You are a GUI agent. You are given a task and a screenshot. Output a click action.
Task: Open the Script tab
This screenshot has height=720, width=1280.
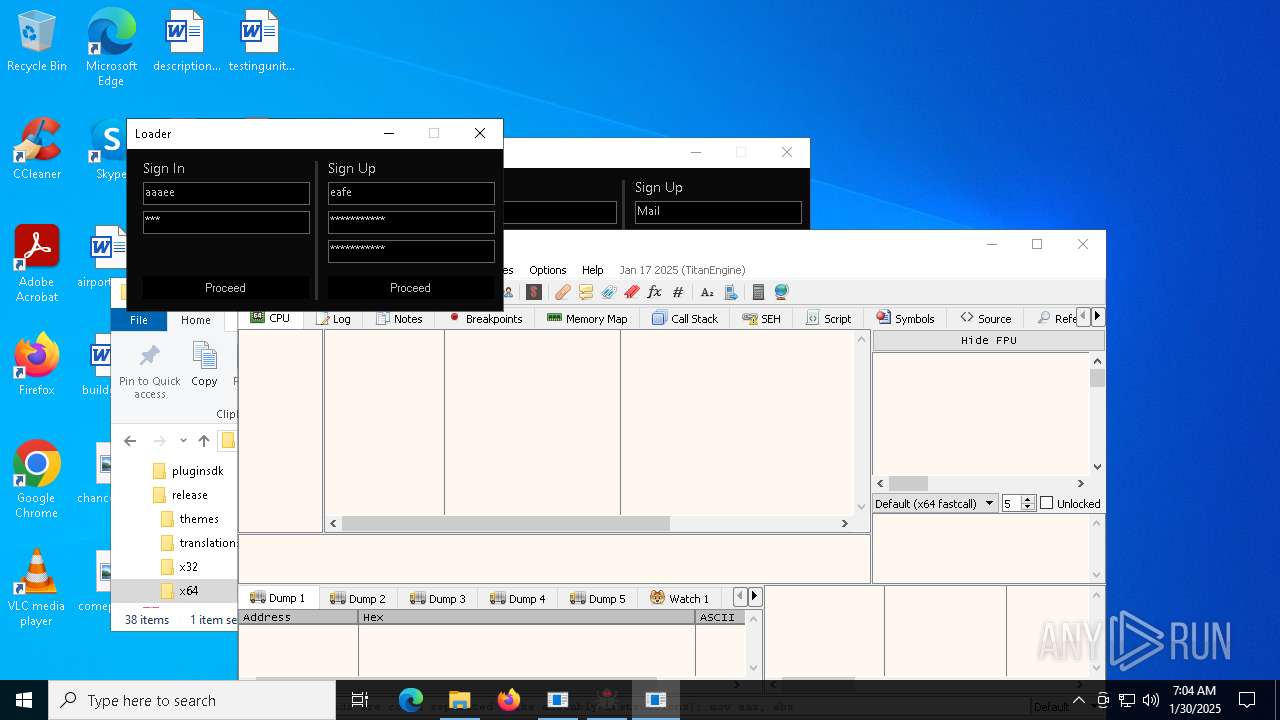coord(827,318)
